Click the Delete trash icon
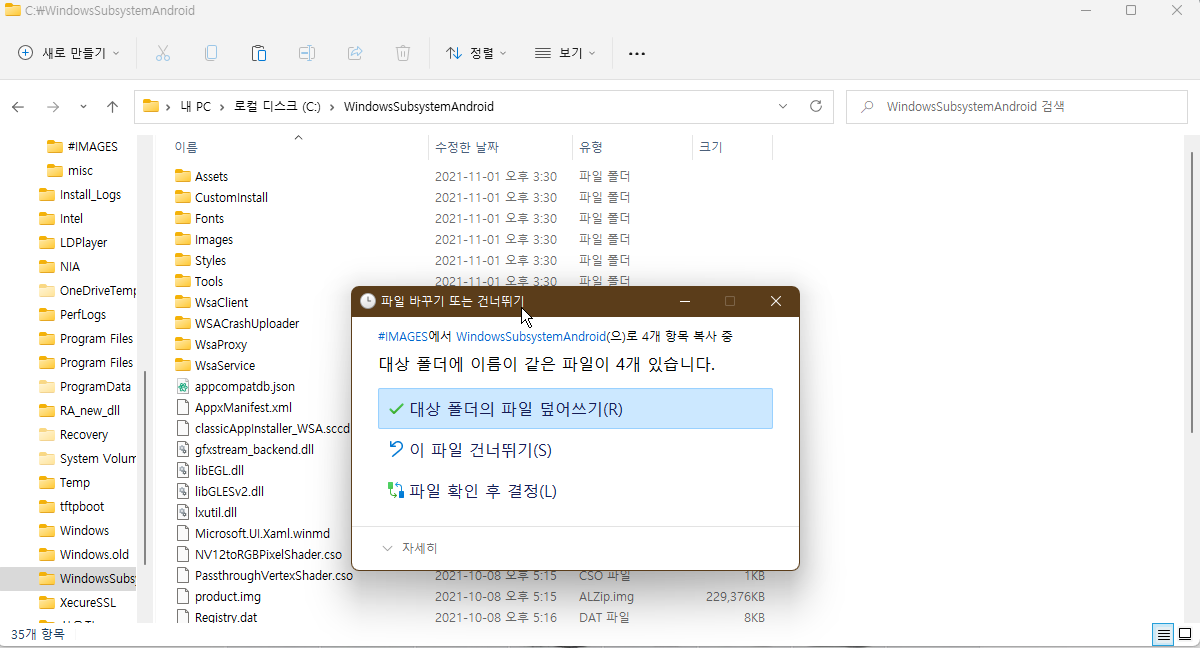The width and height of the screenshot is (1200, 648). [403, 53]
